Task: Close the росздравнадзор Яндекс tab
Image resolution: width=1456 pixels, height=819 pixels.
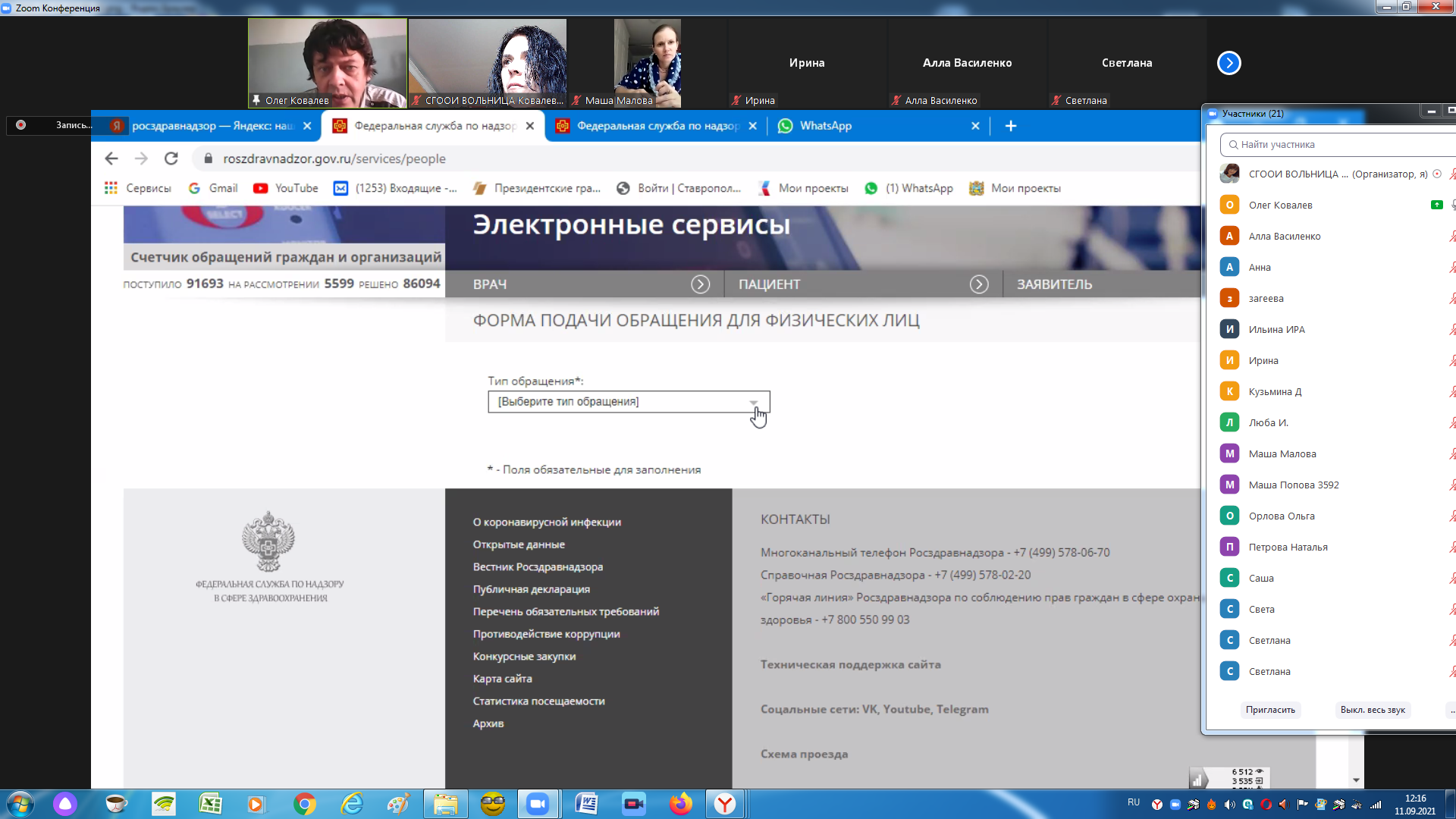Action: click(307, 126)
